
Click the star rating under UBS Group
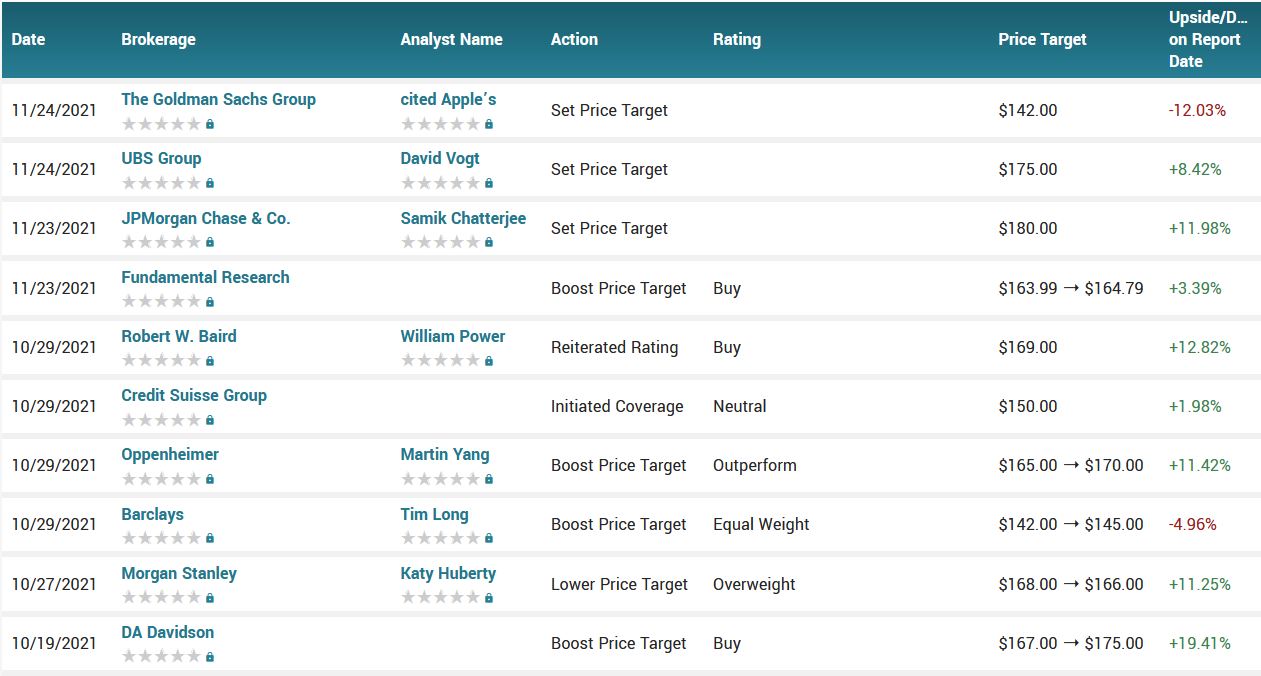click(x=161, y=184)
